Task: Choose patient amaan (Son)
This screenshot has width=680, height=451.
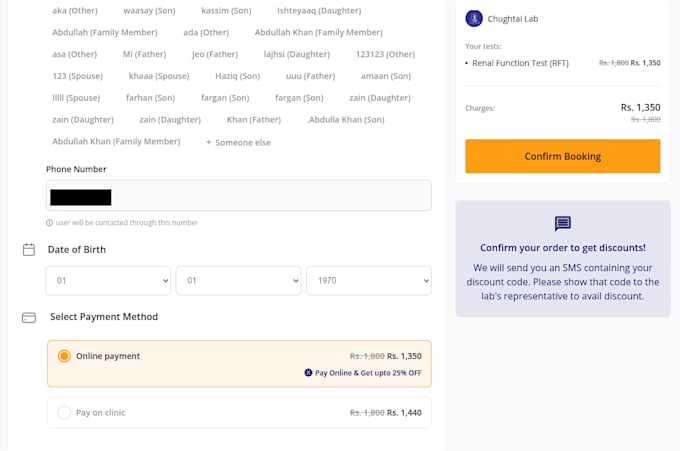Action: coord(386,76)
